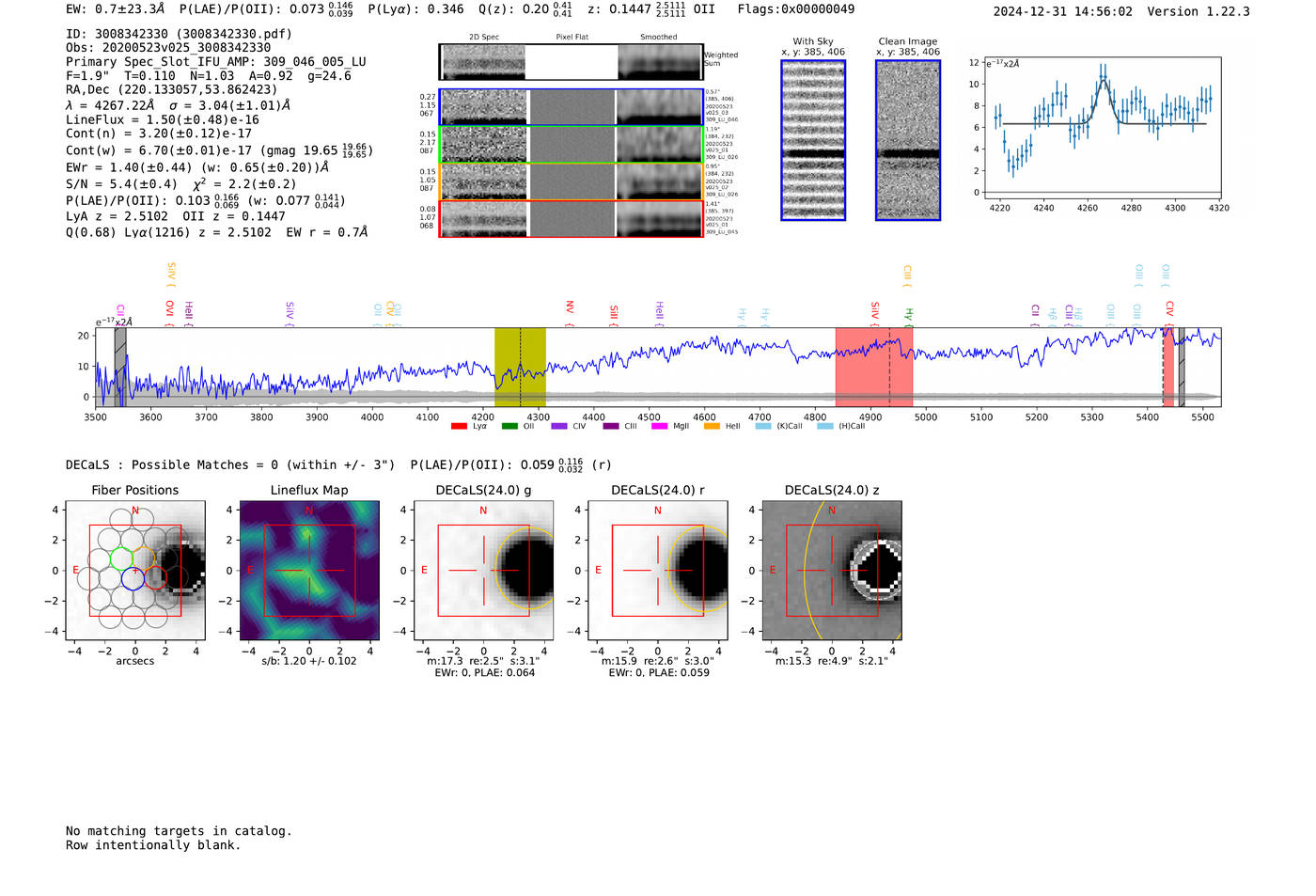This screenshot has height=896, width=1316.
Task: Select the wide red shaded band in spectrum
Action: coord(874,368)
